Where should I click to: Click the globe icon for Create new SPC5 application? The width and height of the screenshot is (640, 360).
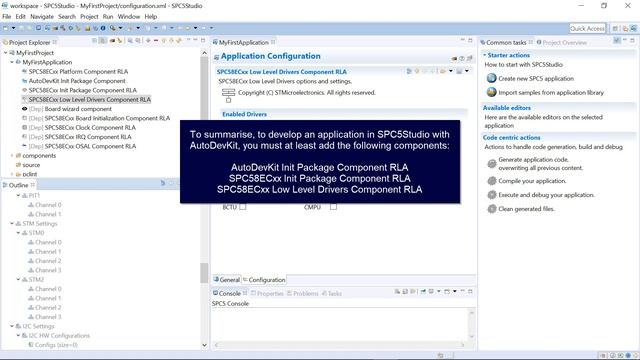tap(491, 78)
